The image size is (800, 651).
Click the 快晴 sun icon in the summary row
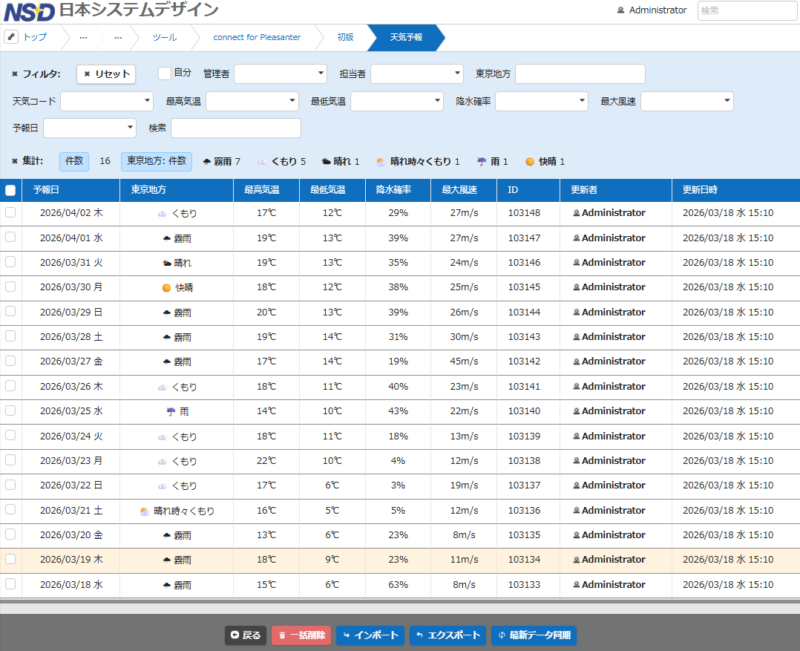[530, 161]
